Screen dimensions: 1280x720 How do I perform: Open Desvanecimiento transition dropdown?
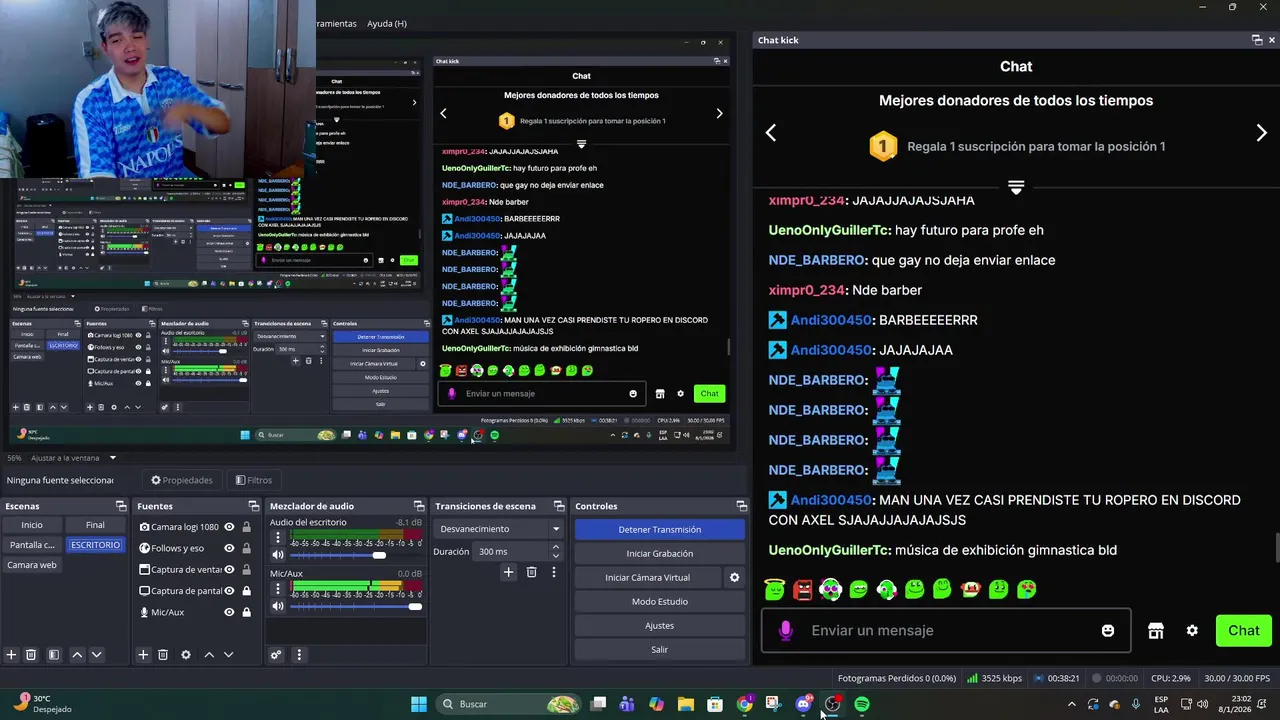click(500, 529)
